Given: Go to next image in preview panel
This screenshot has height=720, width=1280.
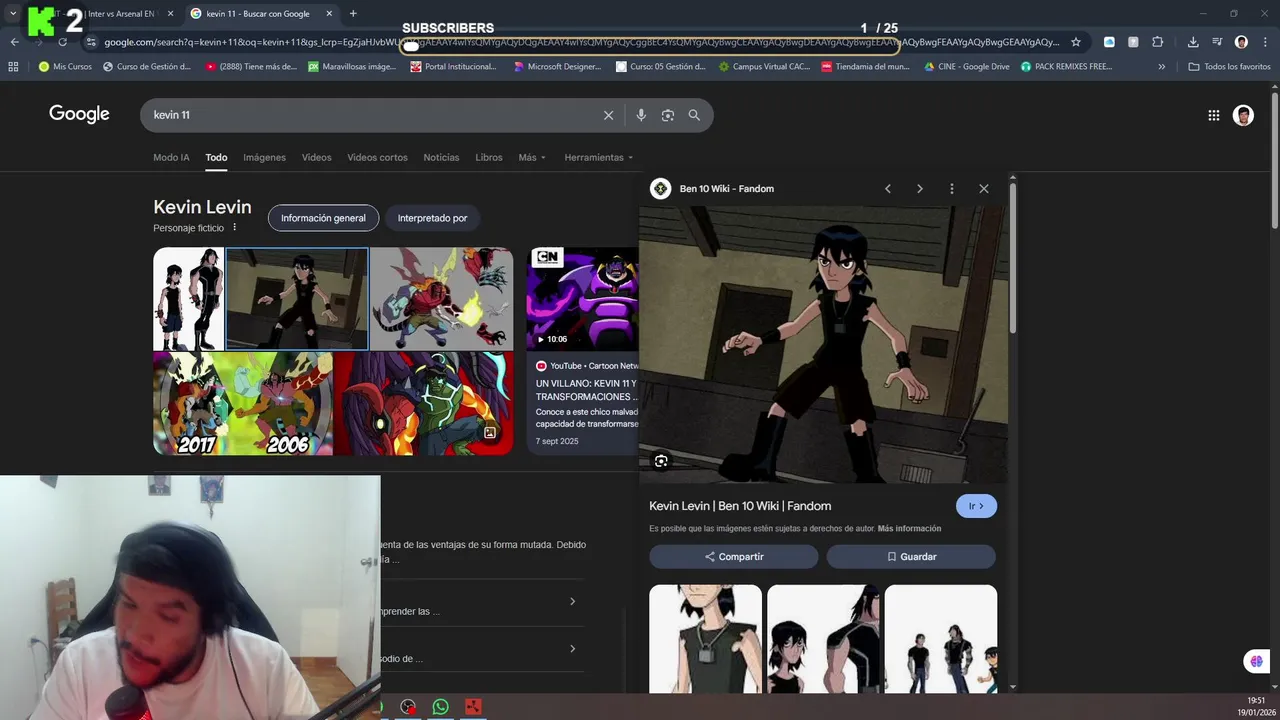Looking at the screenshot, I should (919, 188).
